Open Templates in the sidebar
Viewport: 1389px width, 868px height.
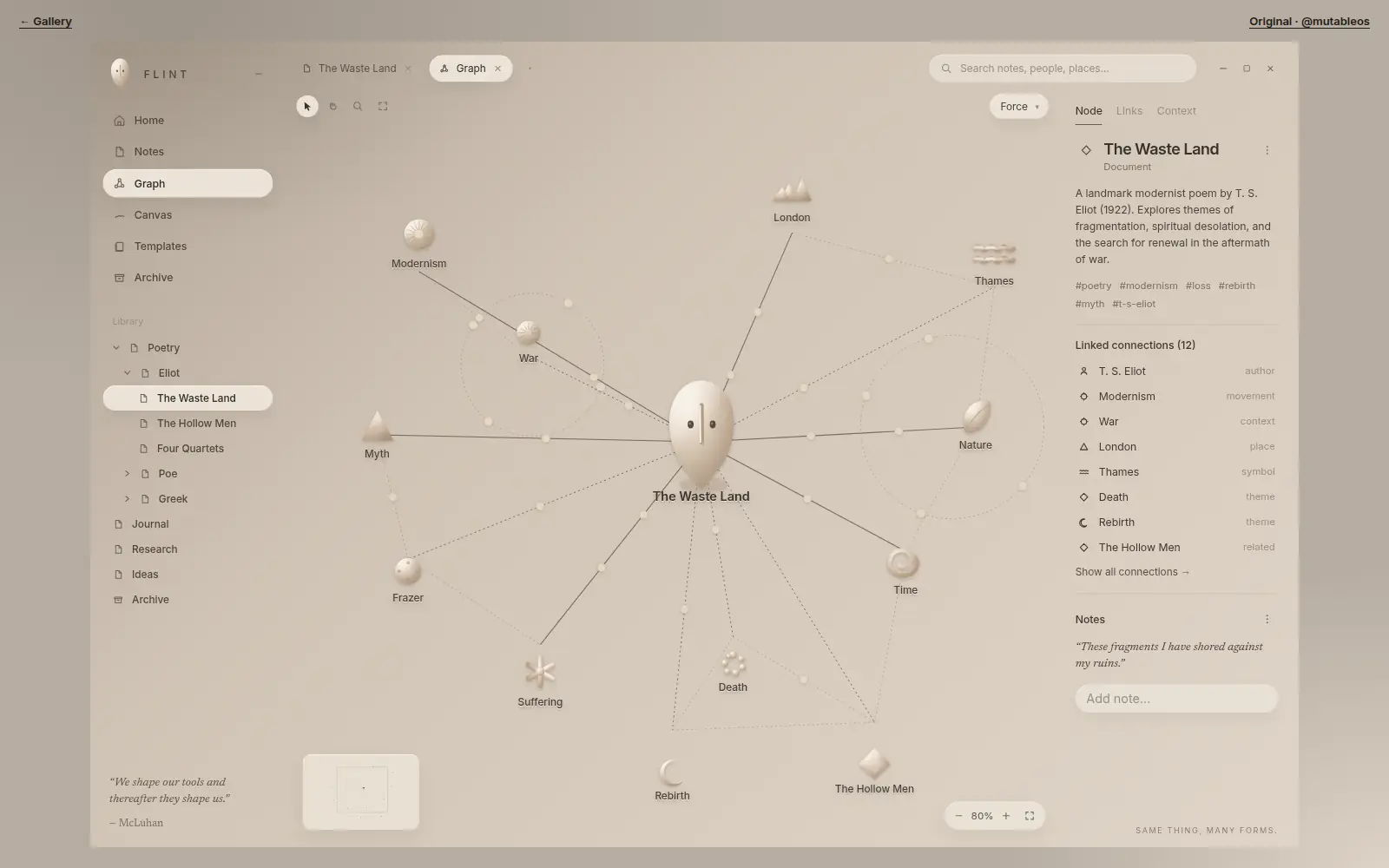click(188, 247)
